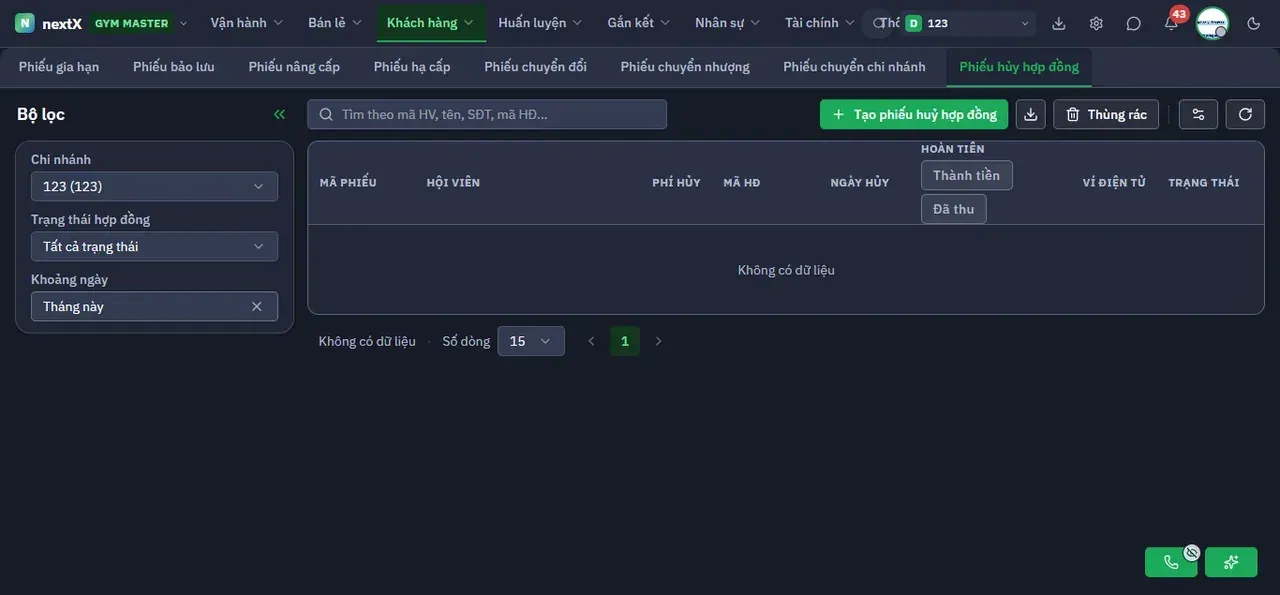Open notifications bell with 43 badge
Viewport: 1280px width, 595px height.
point(1171,23)
